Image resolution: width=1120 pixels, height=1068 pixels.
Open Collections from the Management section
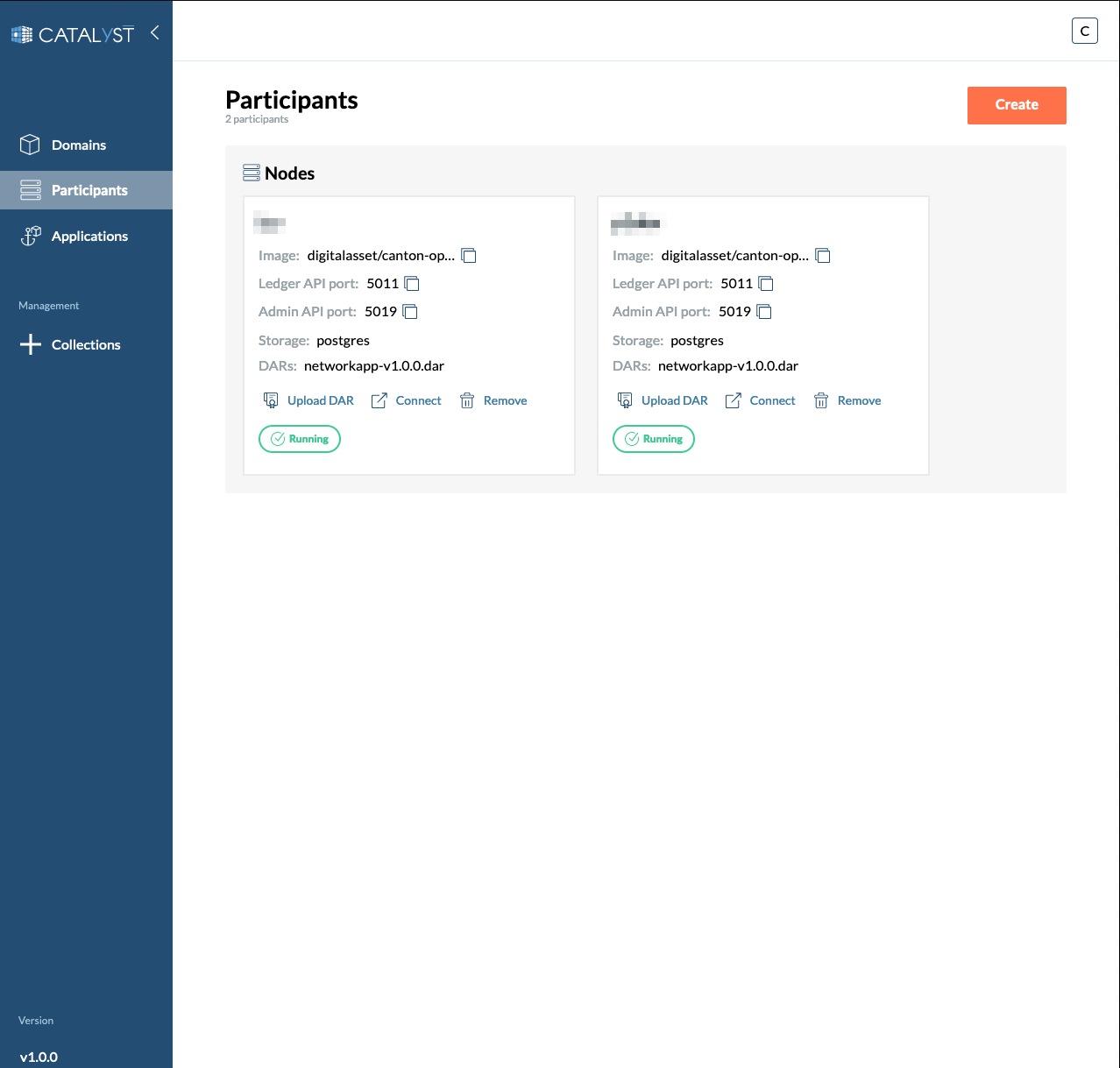(85, 344)
